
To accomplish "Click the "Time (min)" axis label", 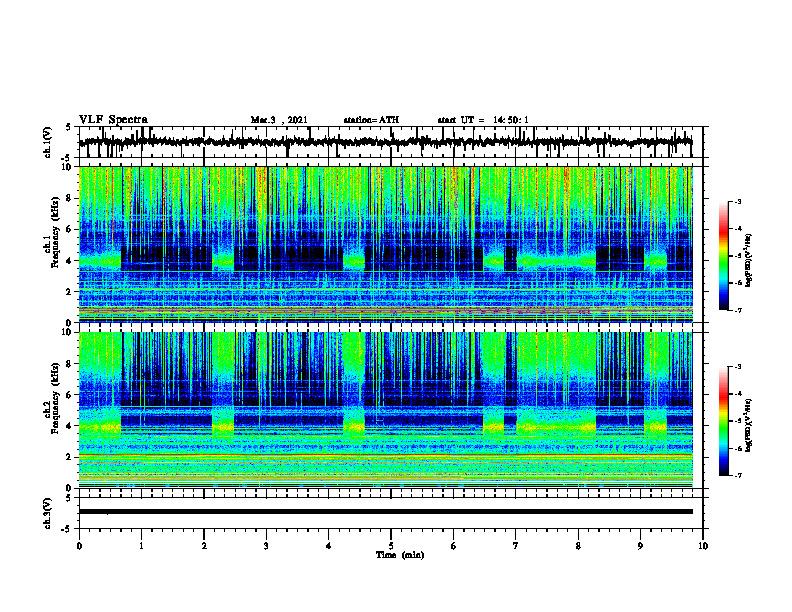I will (x=400, y=555).
